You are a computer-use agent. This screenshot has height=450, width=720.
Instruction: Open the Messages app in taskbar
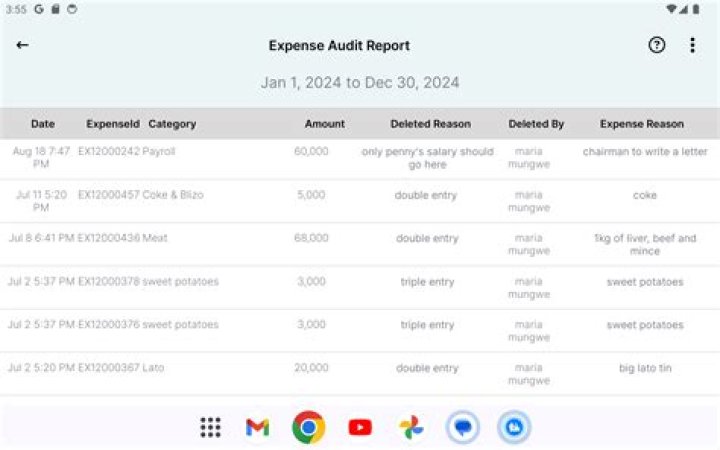463,427
